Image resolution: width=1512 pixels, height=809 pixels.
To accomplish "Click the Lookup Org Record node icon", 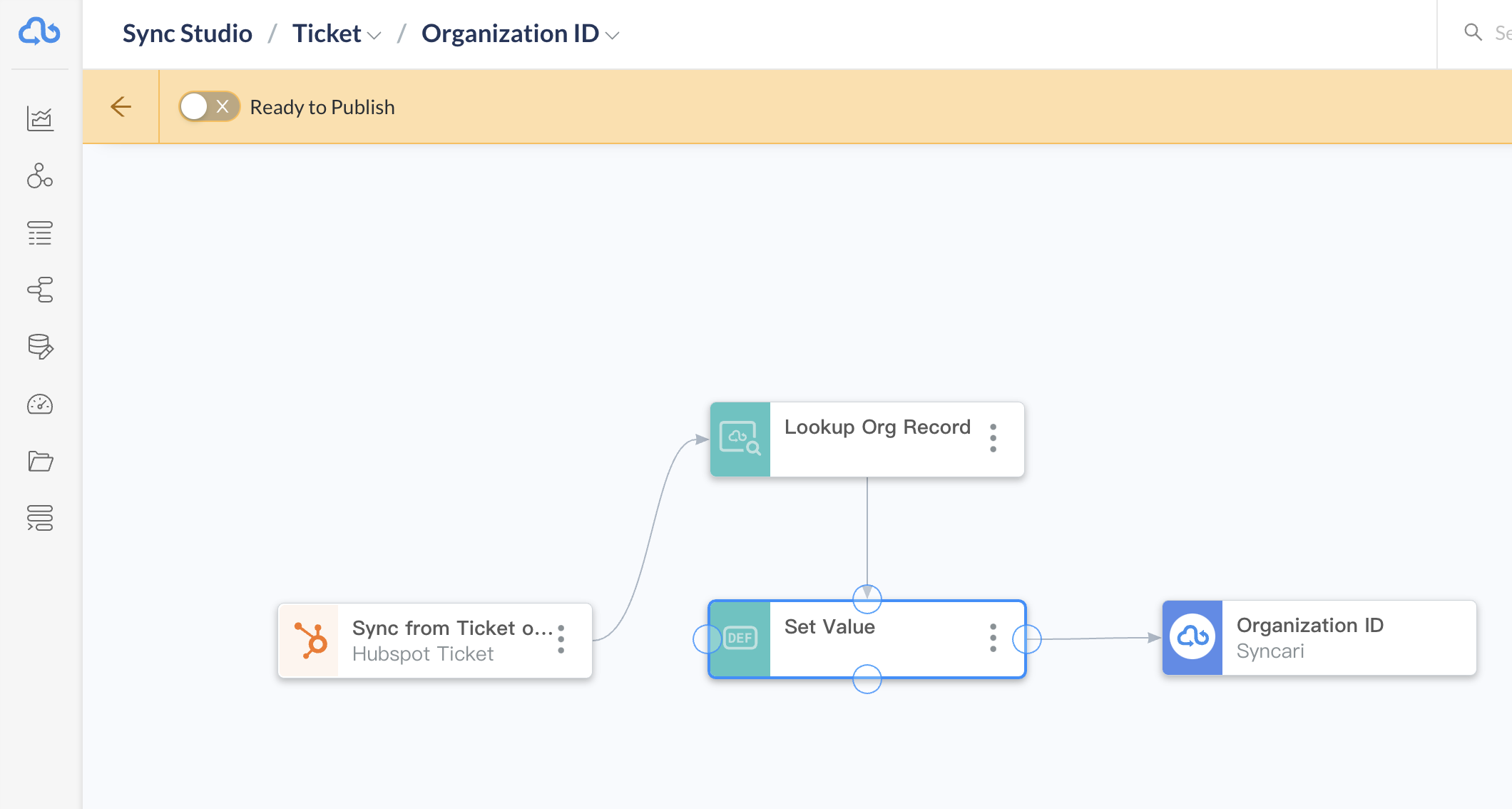I will click(x=740, y=439).
